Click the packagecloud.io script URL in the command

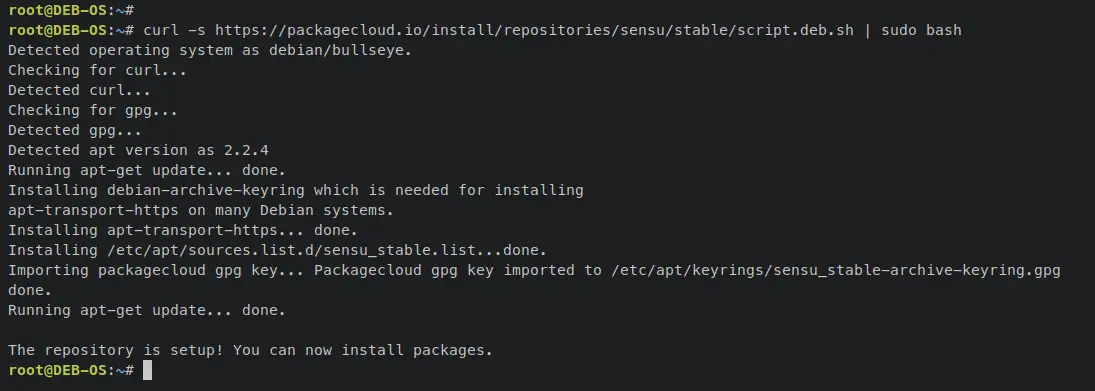pos(534,30)
